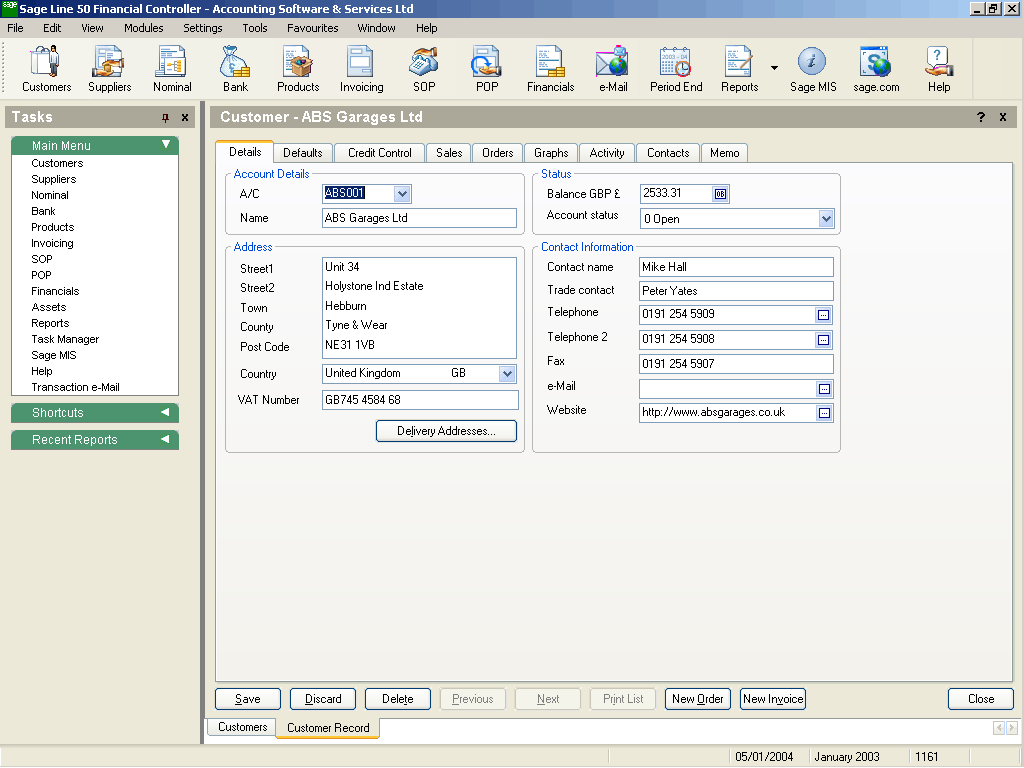Switch to the Credit Control tab

coord(378,152)
